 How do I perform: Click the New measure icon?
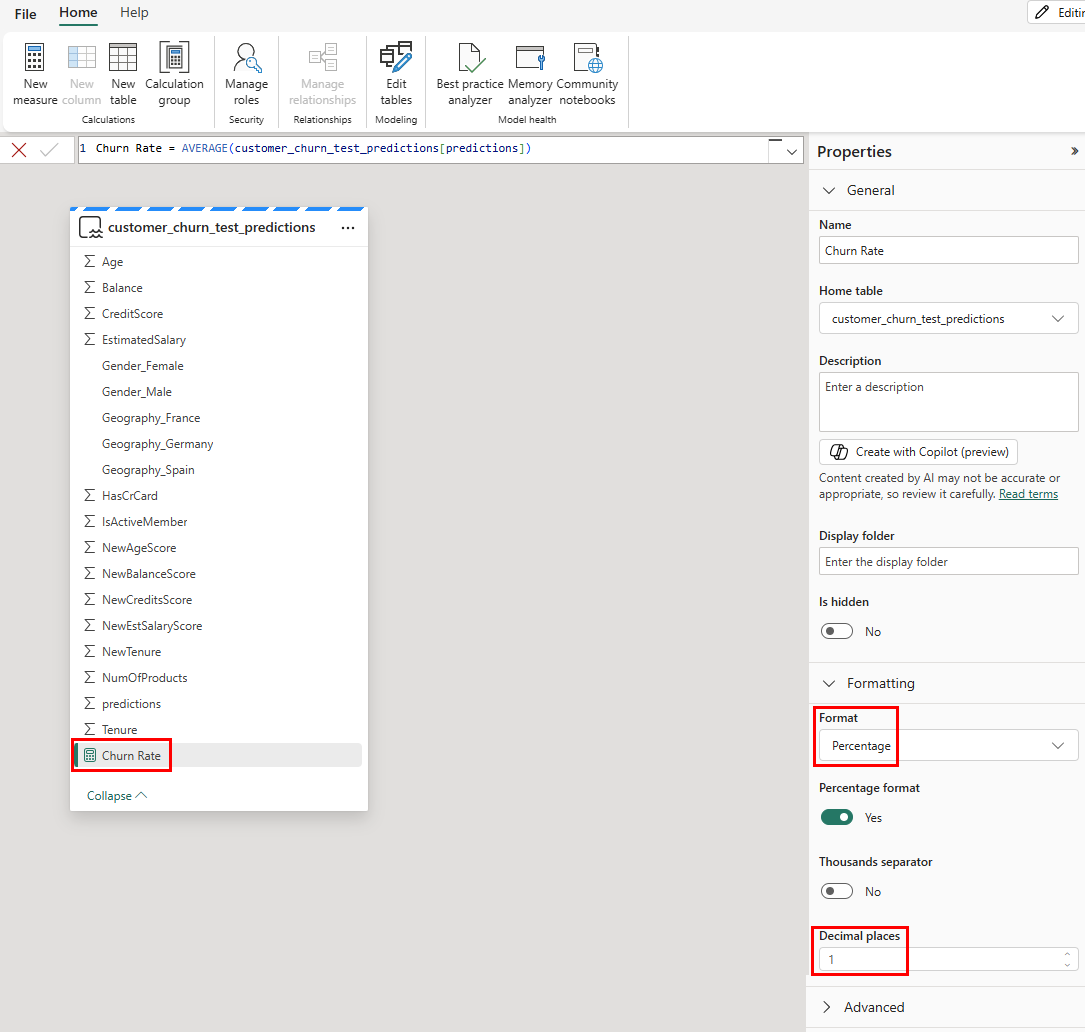(35, 57)
